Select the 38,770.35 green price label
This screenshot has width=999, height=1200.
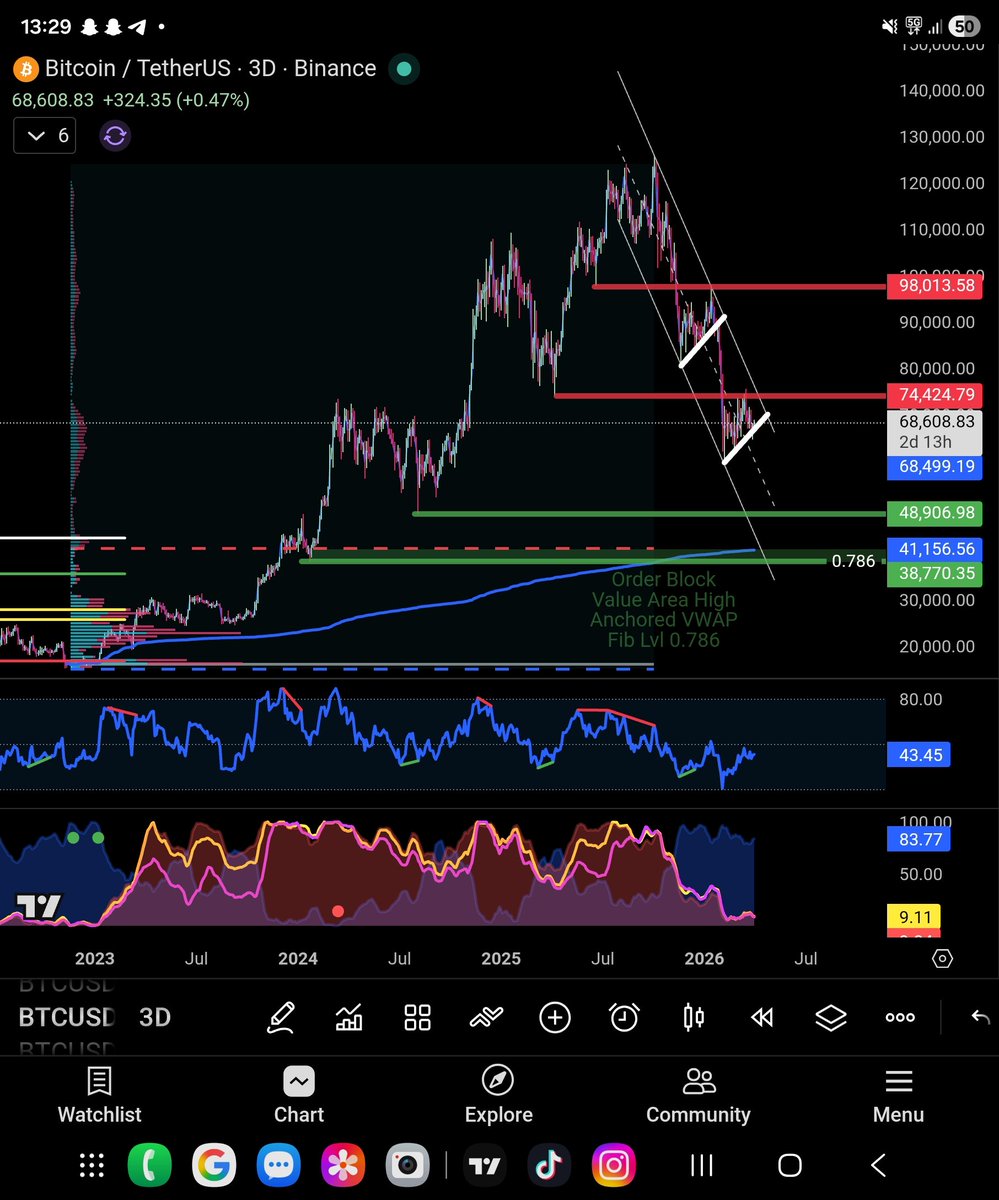[x=935, y=574]
